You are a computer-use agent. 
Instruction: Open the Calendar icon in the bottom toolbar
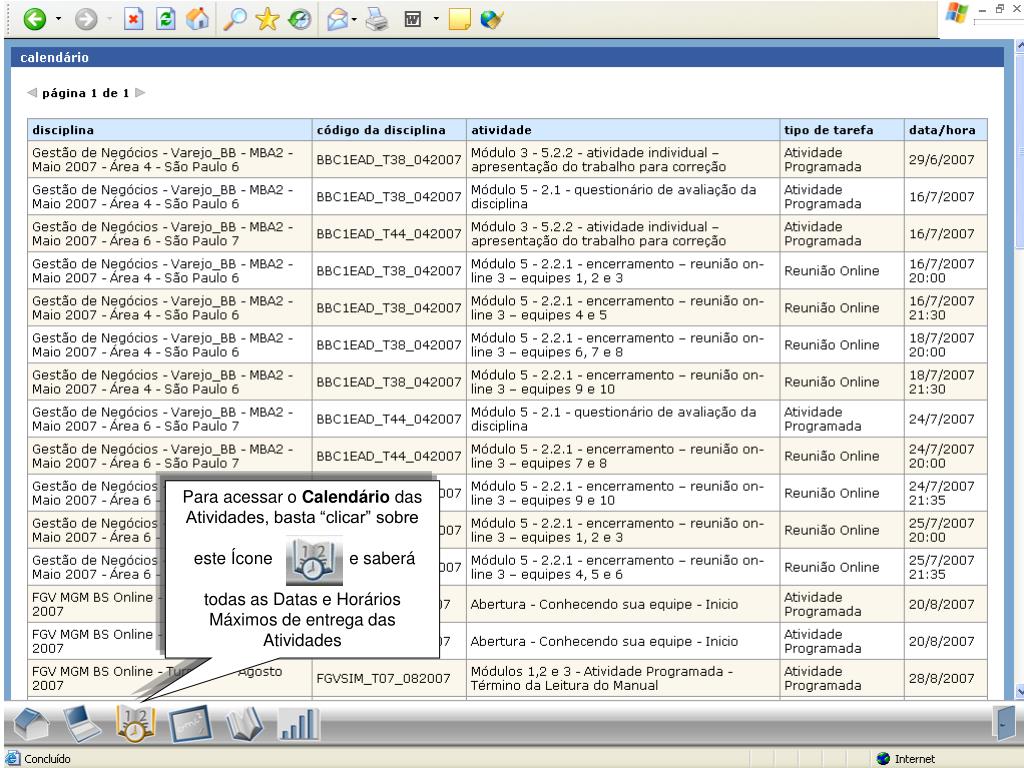click(136, 724)
